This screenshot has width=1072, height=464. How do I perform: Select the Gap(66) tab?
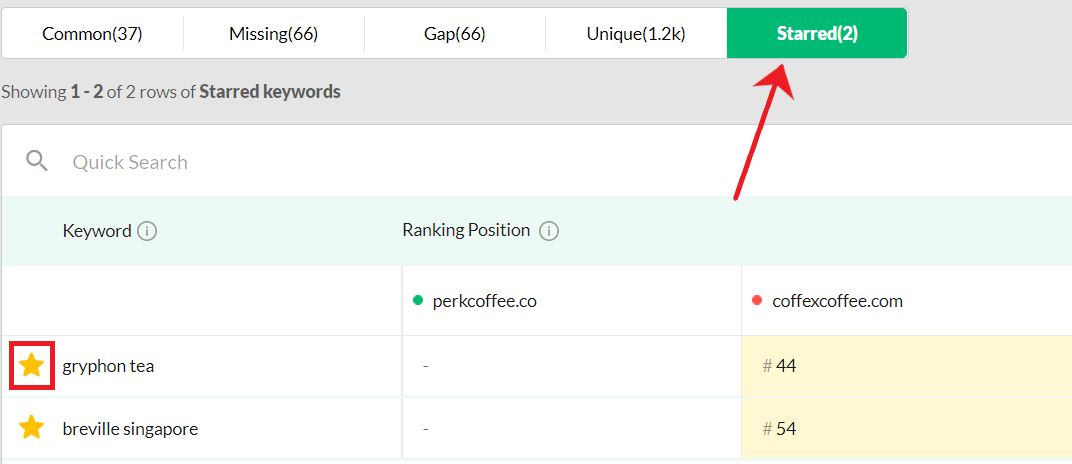(455, 33)
